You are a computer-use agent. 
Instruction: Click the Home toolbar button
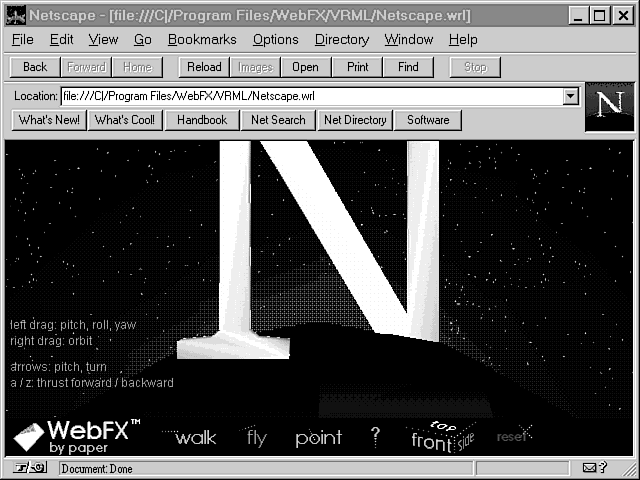pos(137,67)
